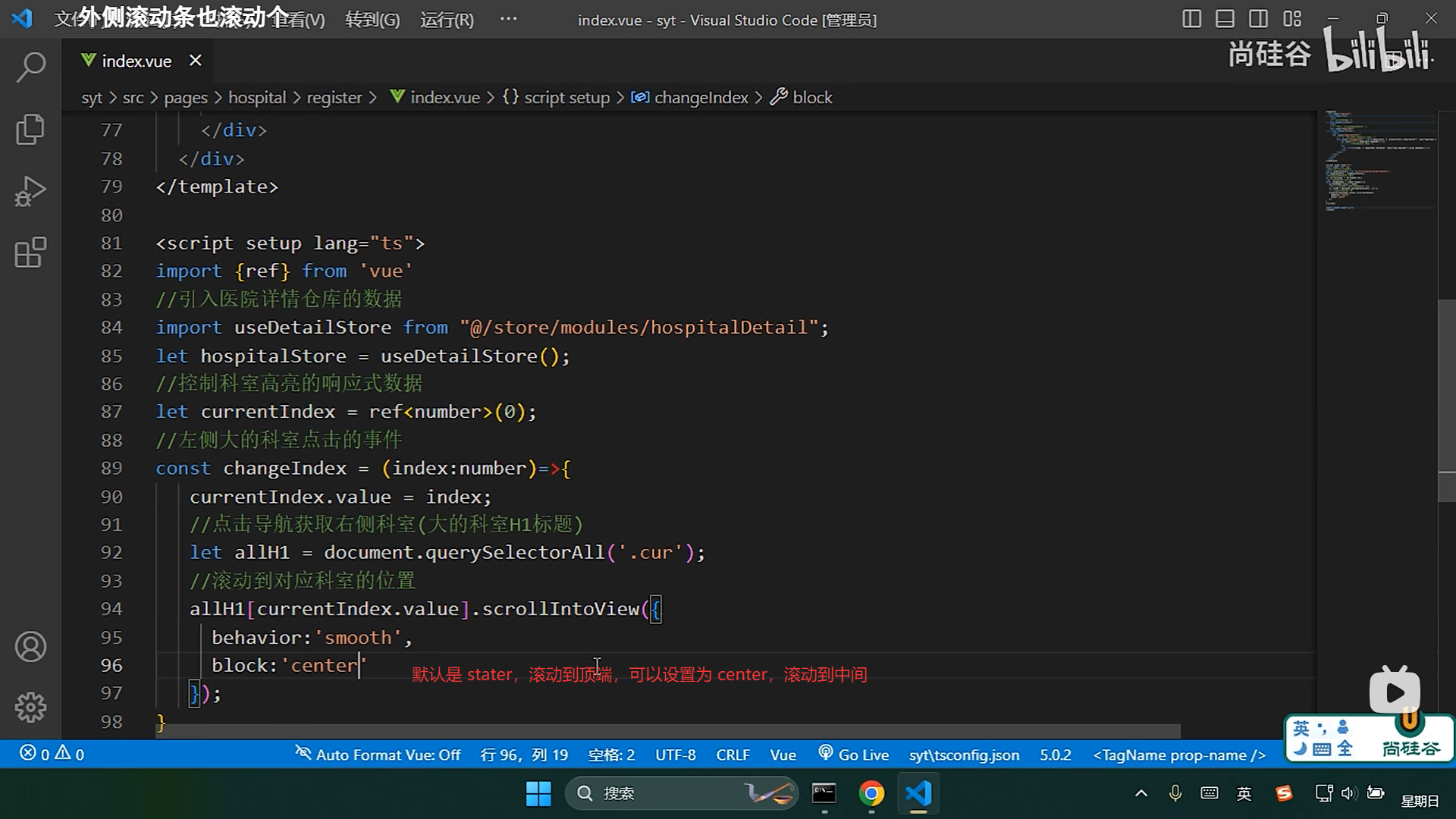Open the 运行(R) menu
The width and height of the screenshot is (1456, 819).
click(447, 20)
